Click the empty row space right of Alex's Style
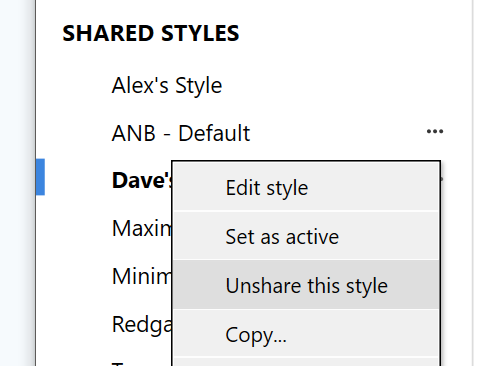This screenshot has width=497, height=366. pyautogui.click(x=333, y=86)
